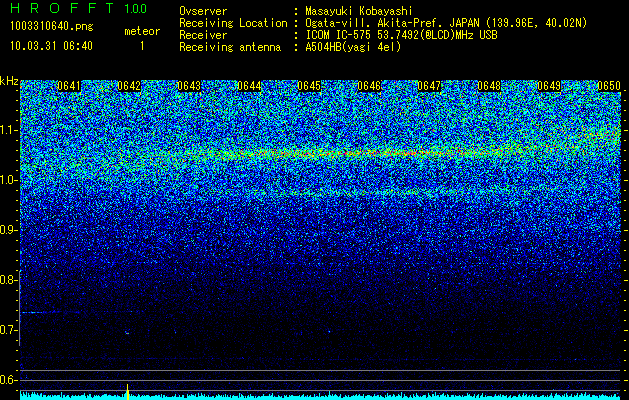Click the A504HB(yagi 4el) antenna text
This screenshot has height=400, width=629.
[353, 47]
